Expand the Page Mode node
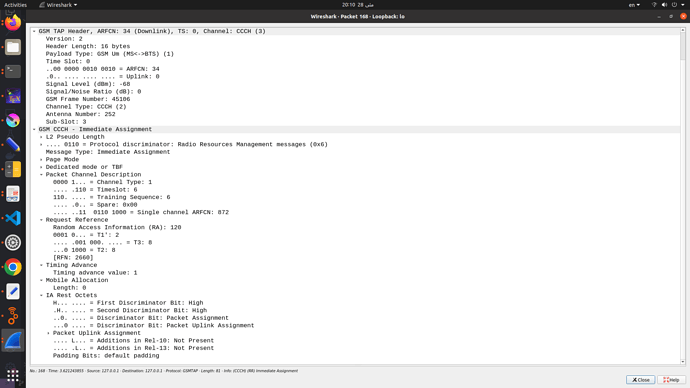Screen dimensions: 690x388 click(41, 159)
